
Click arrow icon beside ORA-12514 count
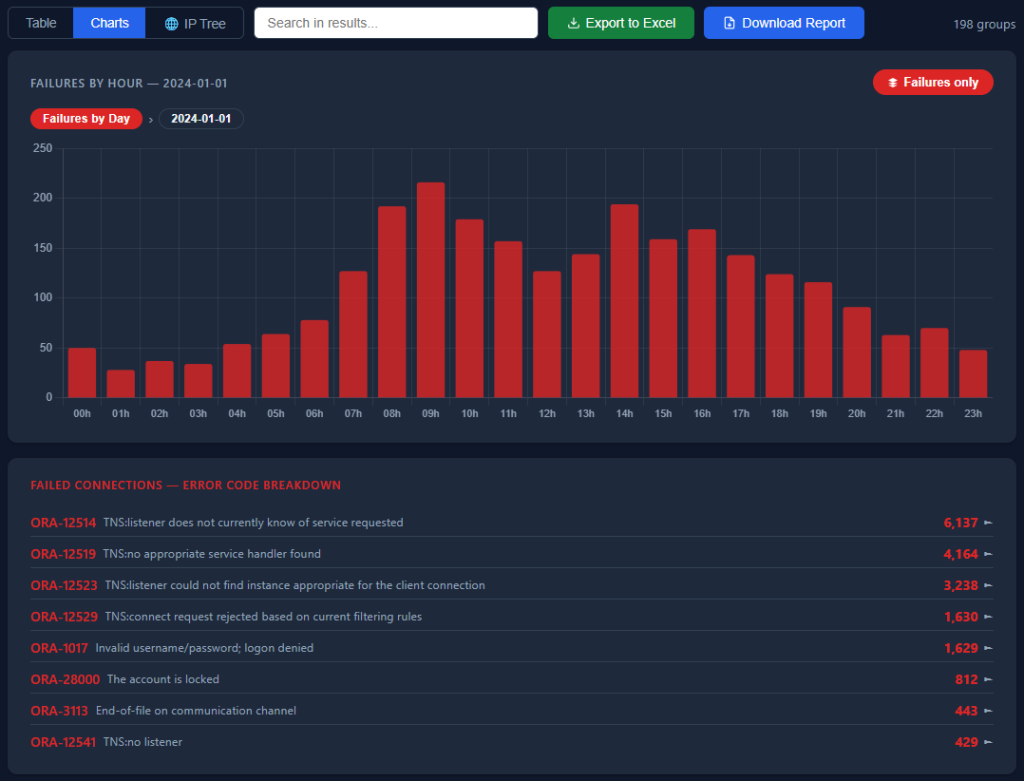tap(988, 522)
